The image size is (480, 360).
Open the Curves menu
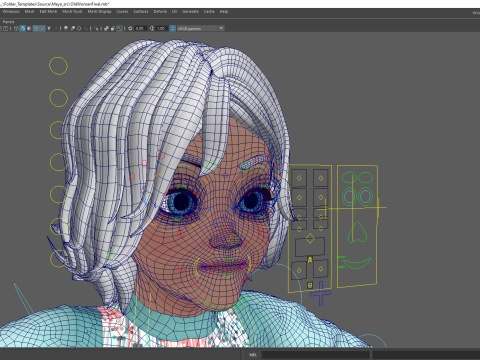[122, 11]
